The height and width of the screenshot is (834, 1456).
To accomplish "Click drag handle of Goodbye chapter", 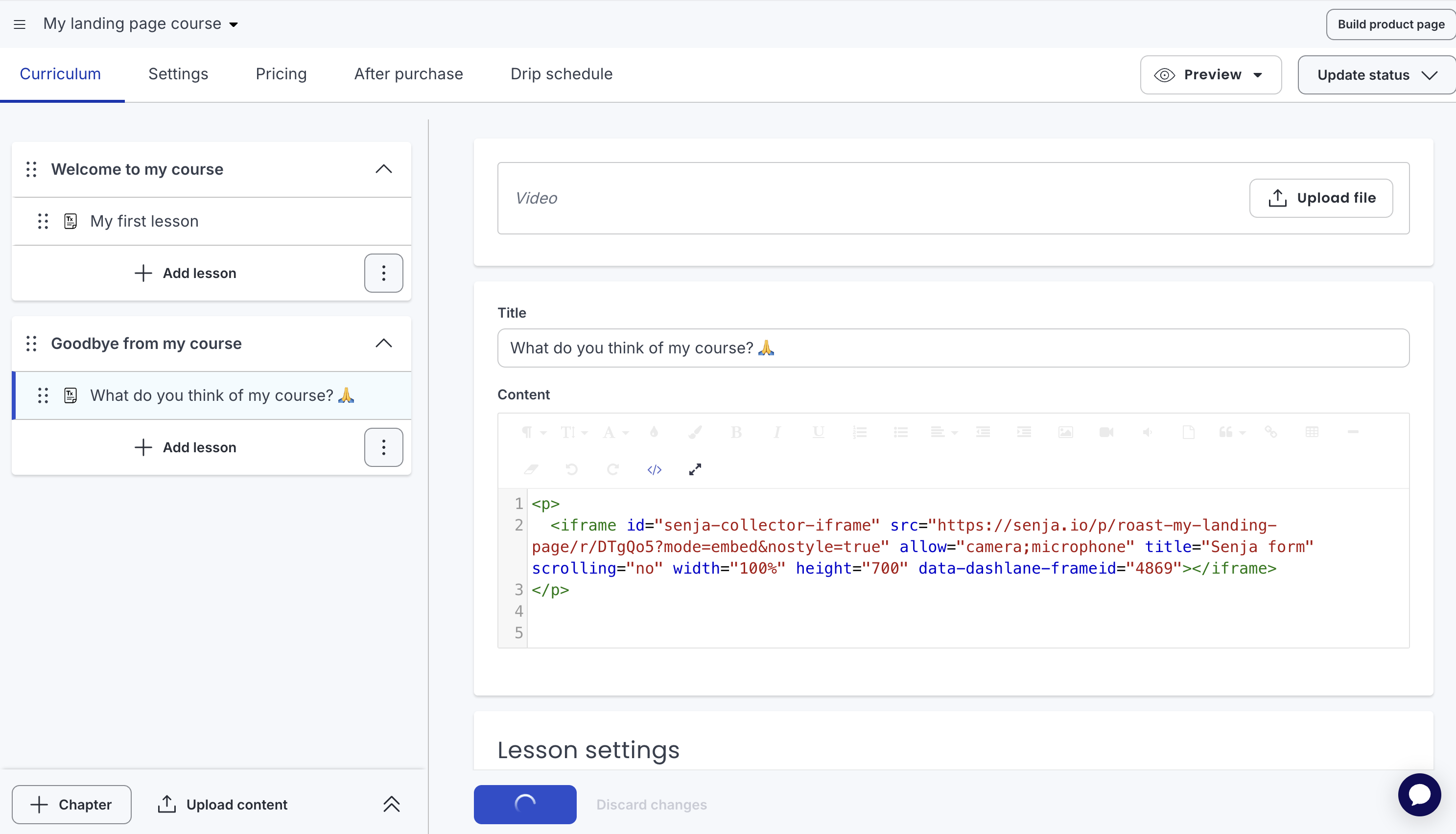I will 31,344.
